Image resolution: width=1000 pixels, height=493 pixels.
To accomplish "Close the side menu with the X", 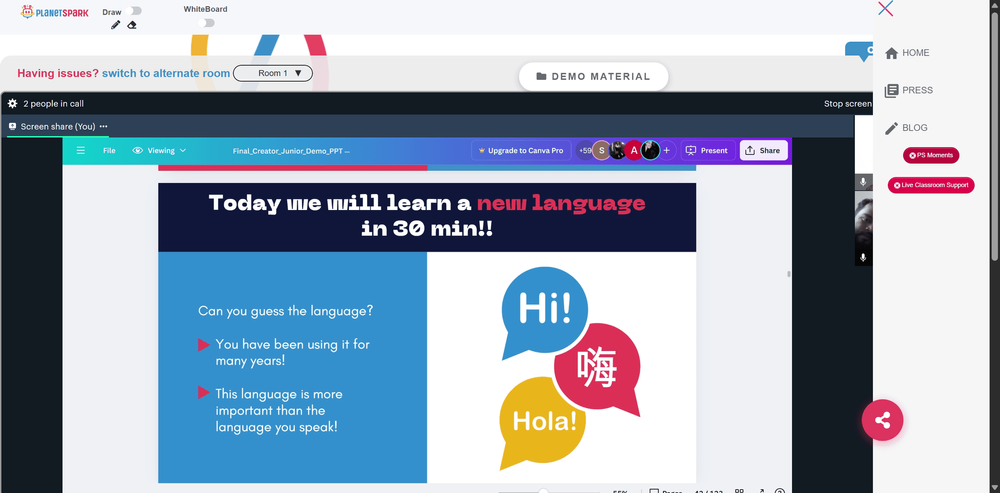I will [885, 8].
